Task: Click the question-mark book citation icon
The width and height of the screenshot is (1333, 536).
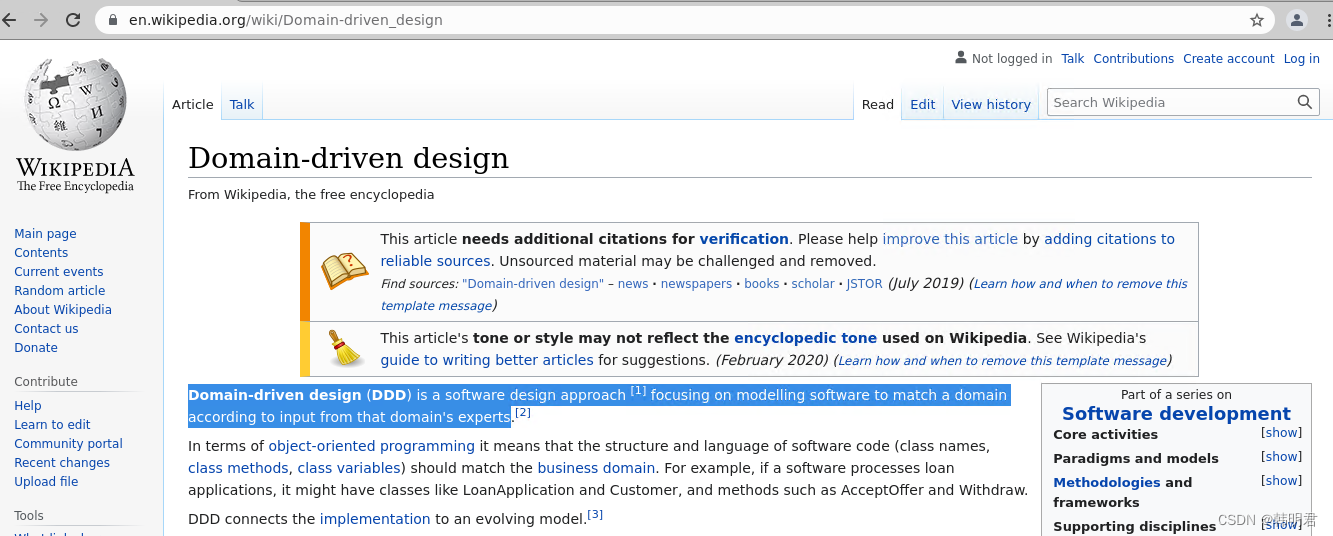Action: pyautogui.click(x=344, y=270)
